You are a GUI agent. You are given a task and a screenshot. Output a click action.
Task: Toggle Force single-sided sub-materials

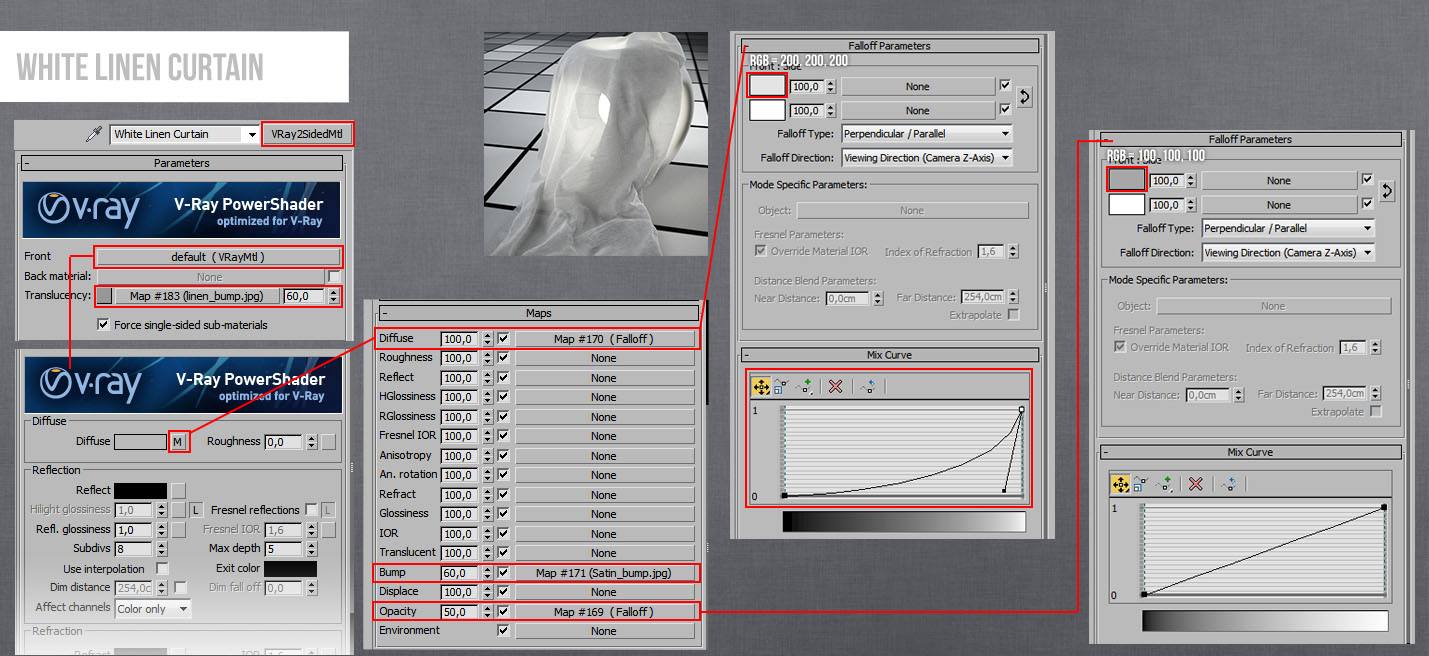[x=103, y=324]
